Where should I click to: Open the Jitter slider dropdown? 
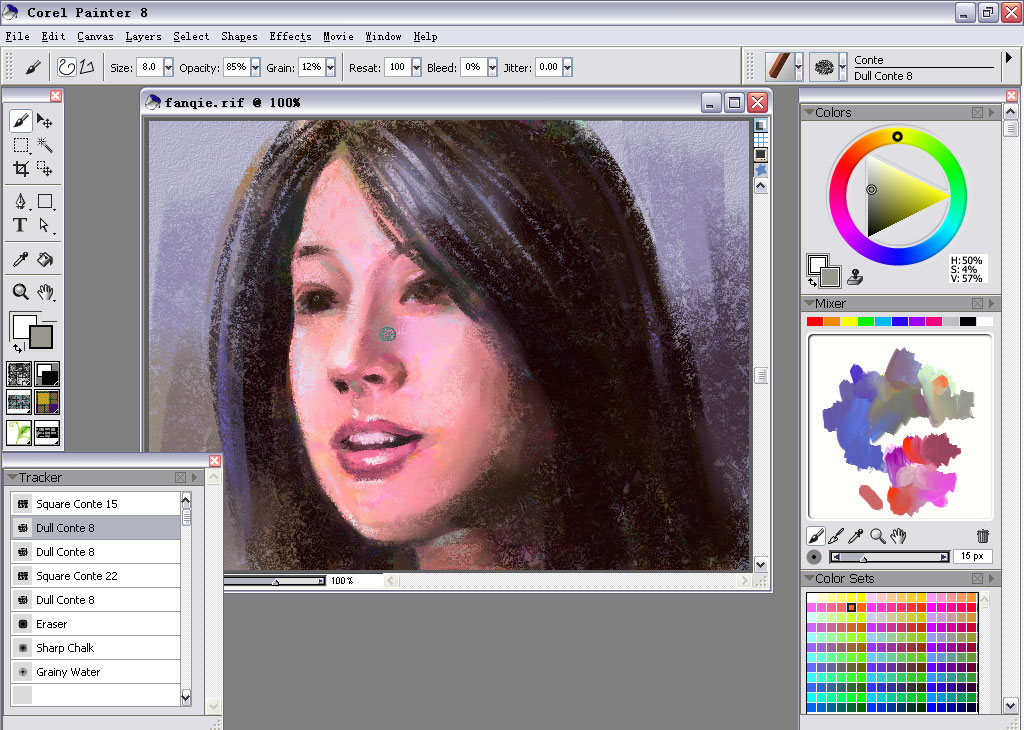(568, 67)
